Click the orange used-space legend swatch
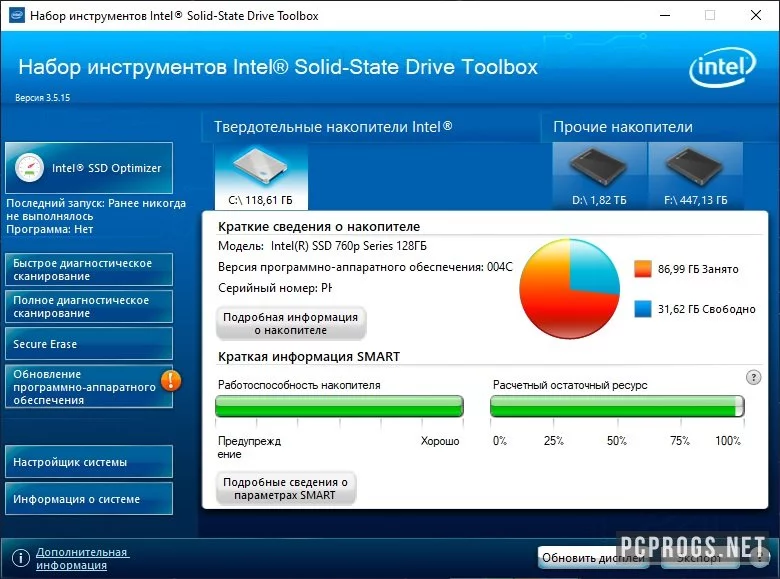780x579 pixels. [x=643, y=269]
